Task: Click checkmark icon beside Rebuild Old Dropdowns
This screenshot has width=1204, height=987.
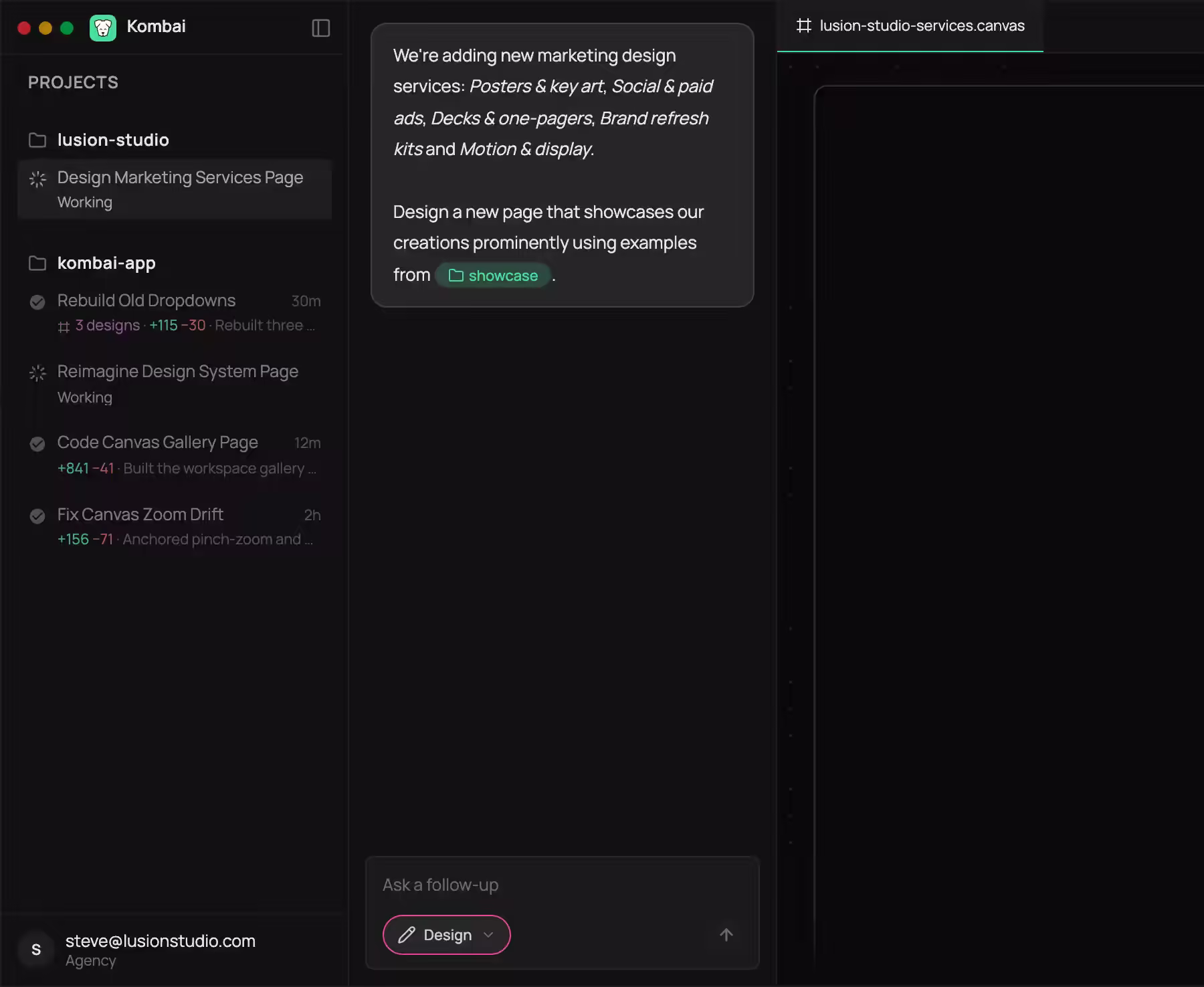Action: 37,302
